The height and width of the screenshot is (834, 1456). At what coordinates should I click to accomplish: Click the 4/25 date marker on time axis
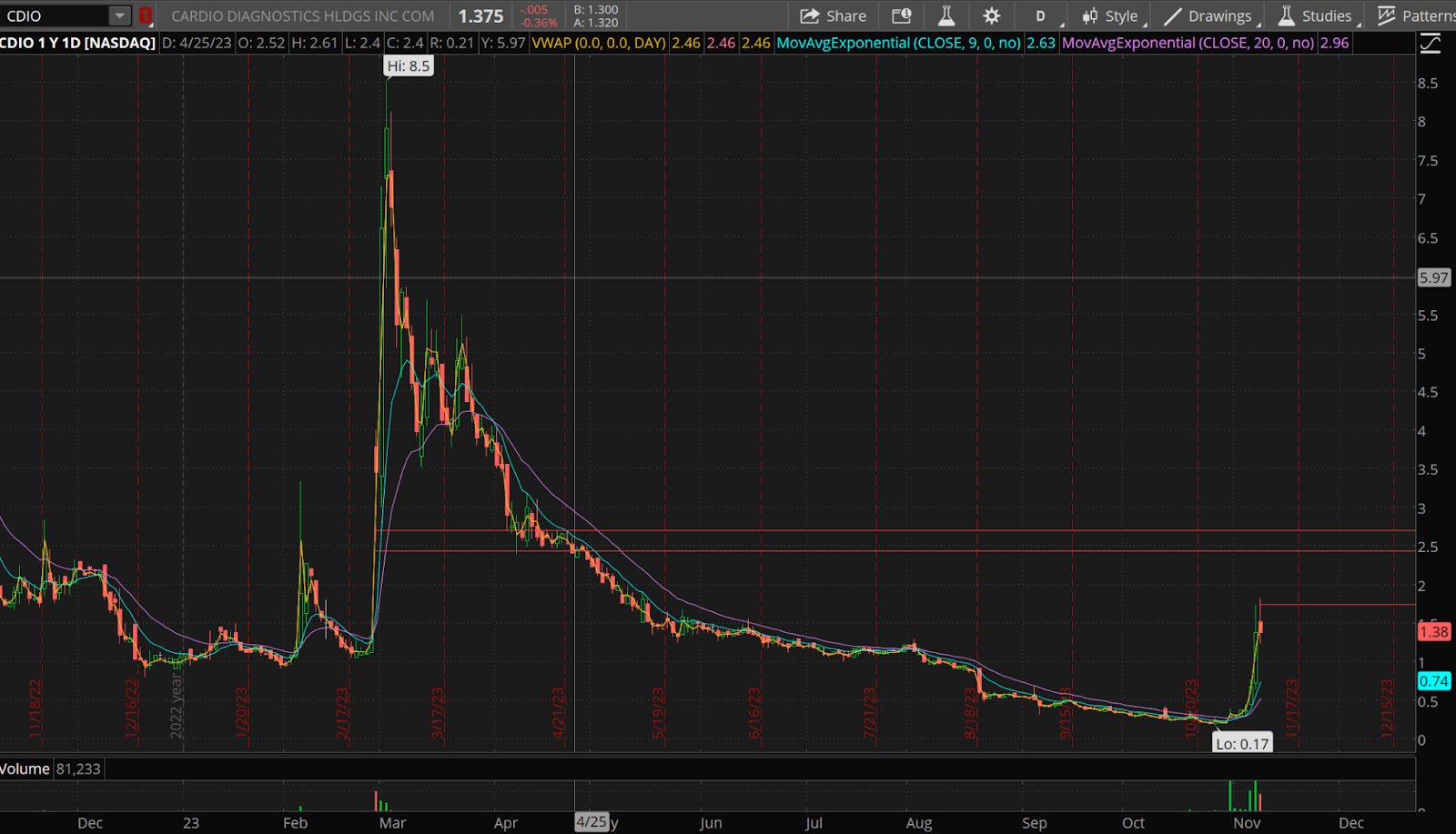point(591,822)
